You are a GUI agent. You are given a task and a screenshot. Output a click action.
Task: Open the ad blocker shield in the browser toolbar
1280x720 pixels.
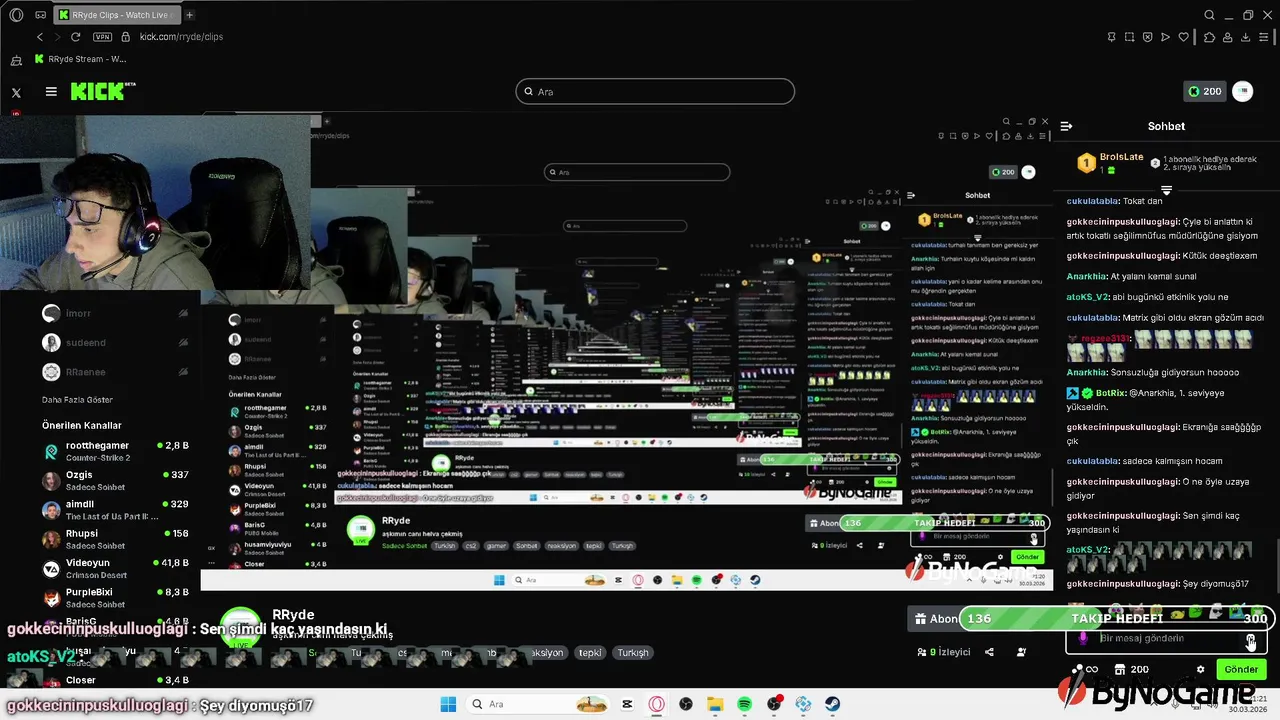point(1148,37)
